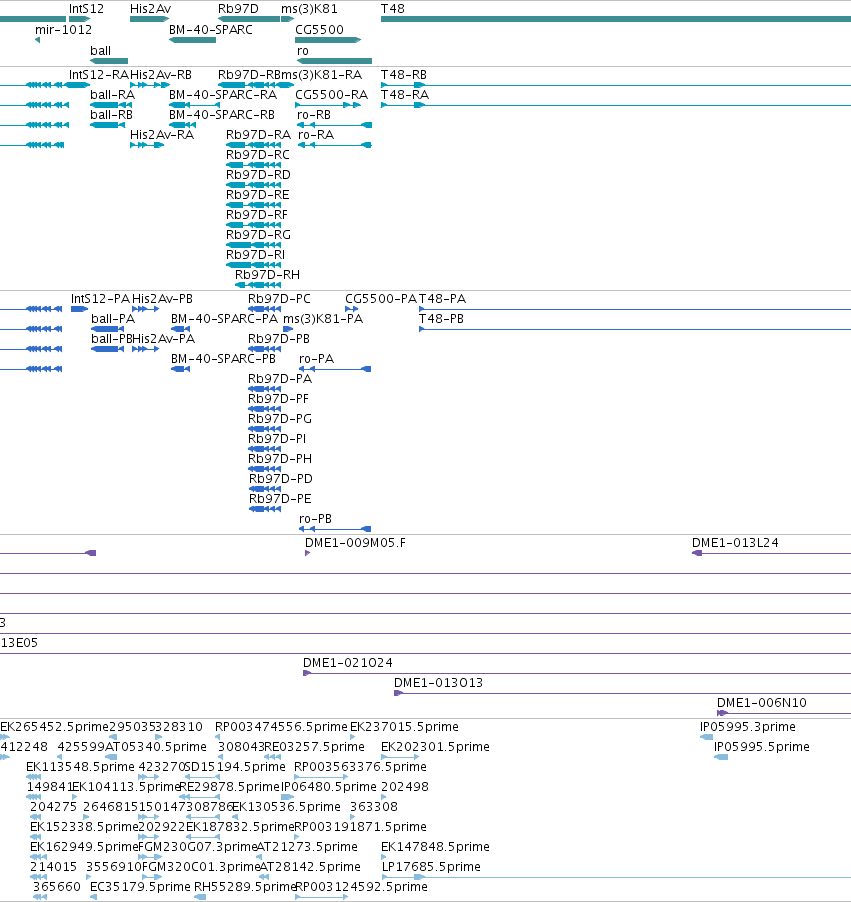The image size is (851, 902).
Task: Click EST EC35179.5prime
Action: pos(140,887)
